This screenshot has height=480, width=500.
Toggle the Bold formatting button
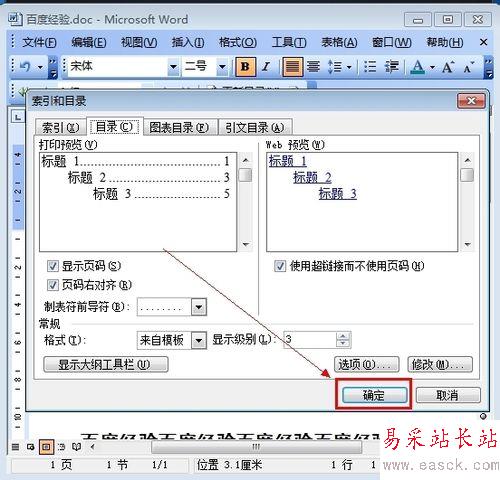tap(245, 67)
